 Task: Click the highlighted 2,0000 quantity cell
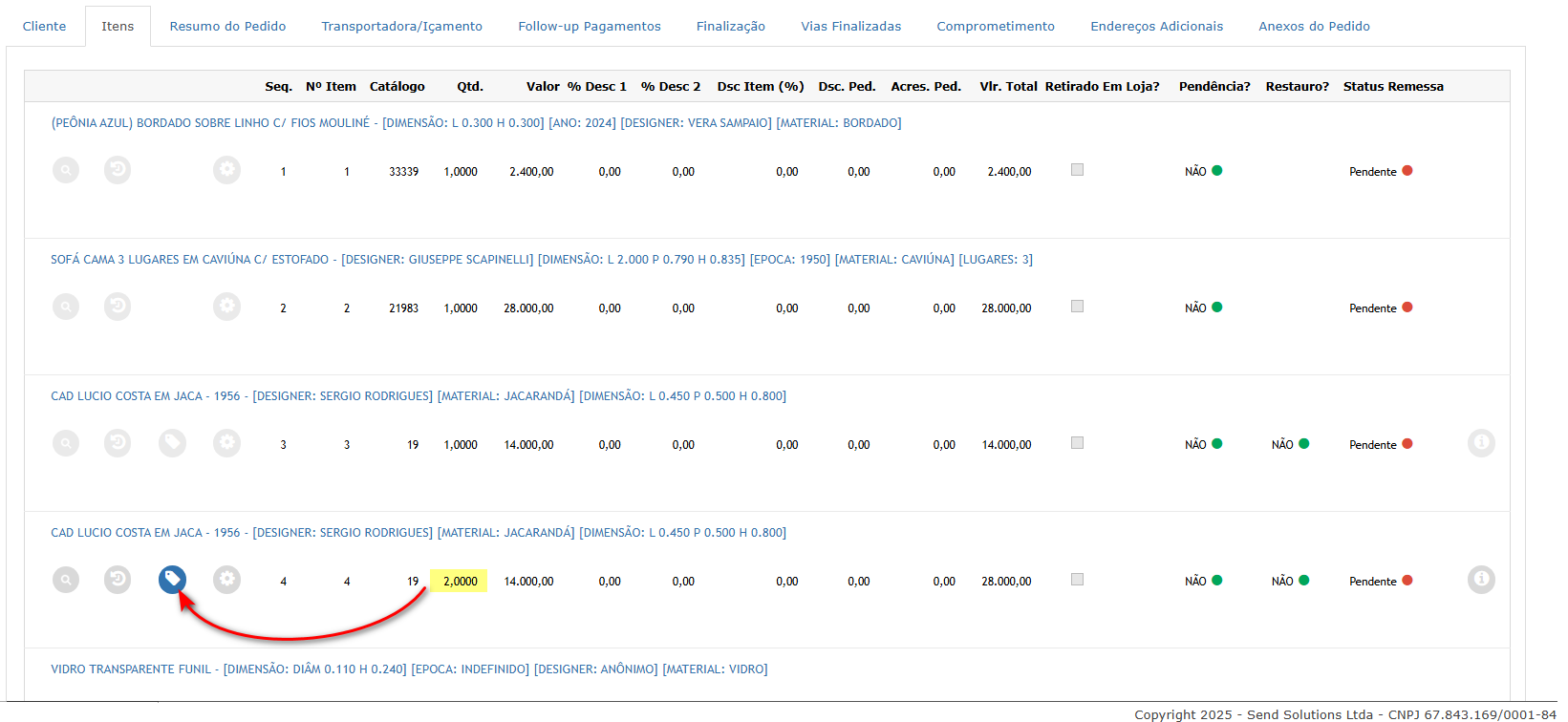tap(460, 581)
